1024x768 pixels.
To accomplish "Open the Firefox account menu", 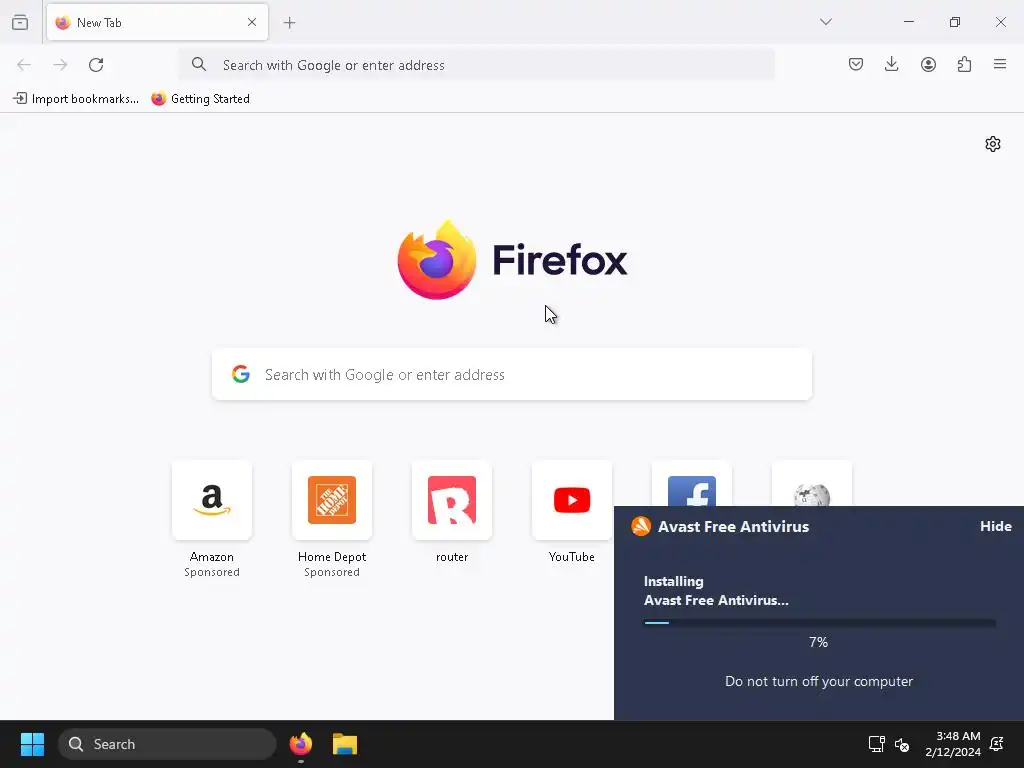I will point(928,64).
